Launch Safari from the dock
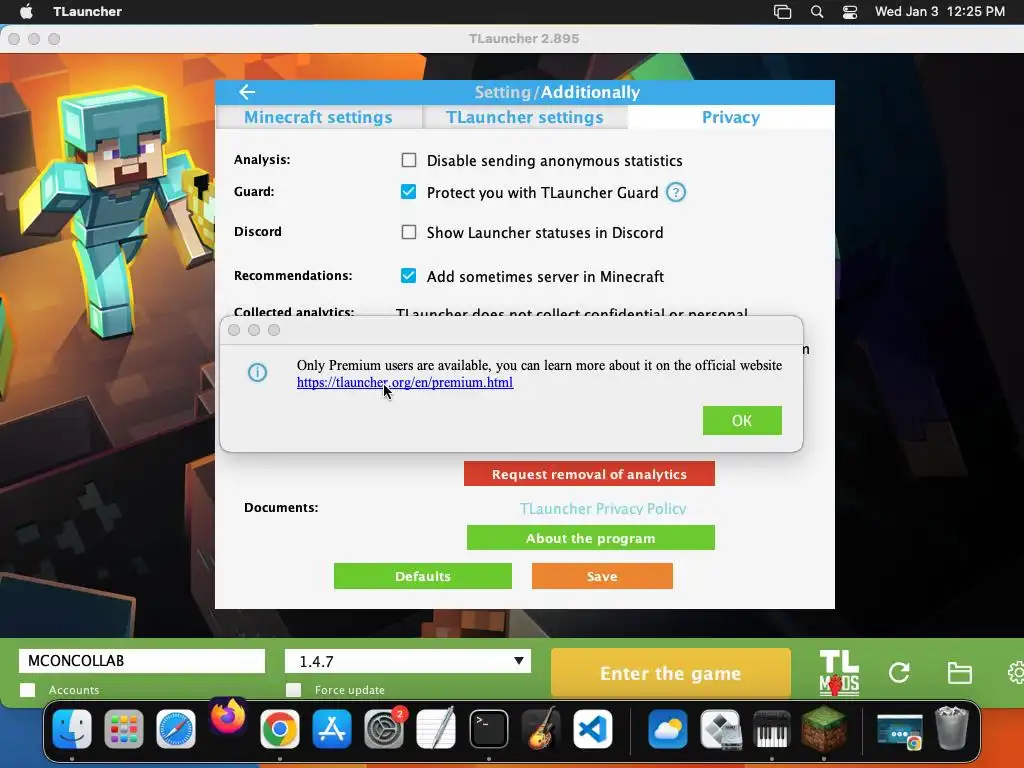This screenshot has height=768, width=1024. pos(176,729)
